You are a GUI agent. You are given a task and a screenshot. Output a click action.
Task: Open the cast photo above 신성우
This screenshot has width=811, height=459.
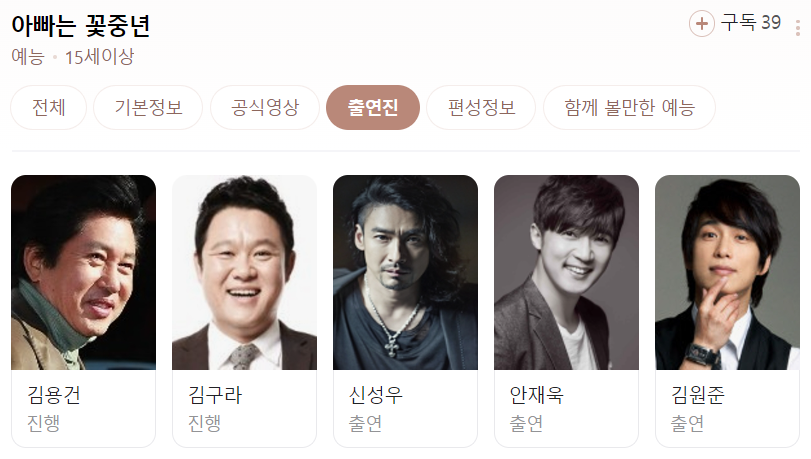pyautogui.click(x=406, y=272)
